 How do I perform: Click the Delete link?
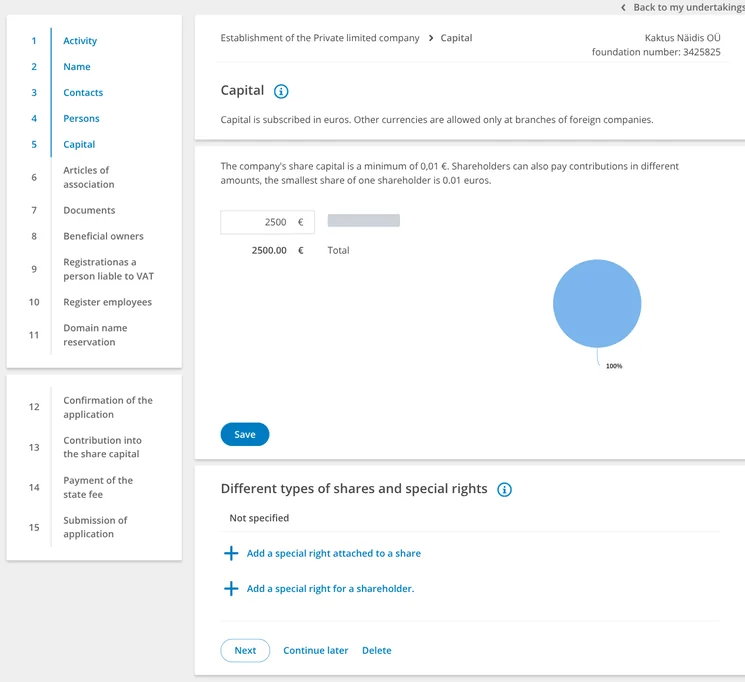click(377, 651)
